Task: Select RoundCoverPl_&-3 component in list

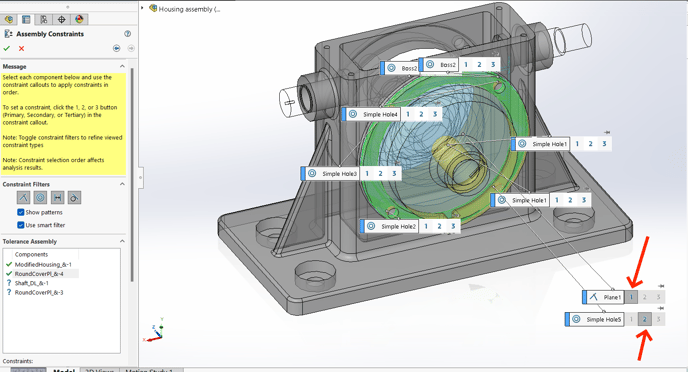Action: (x=39, y=292)
